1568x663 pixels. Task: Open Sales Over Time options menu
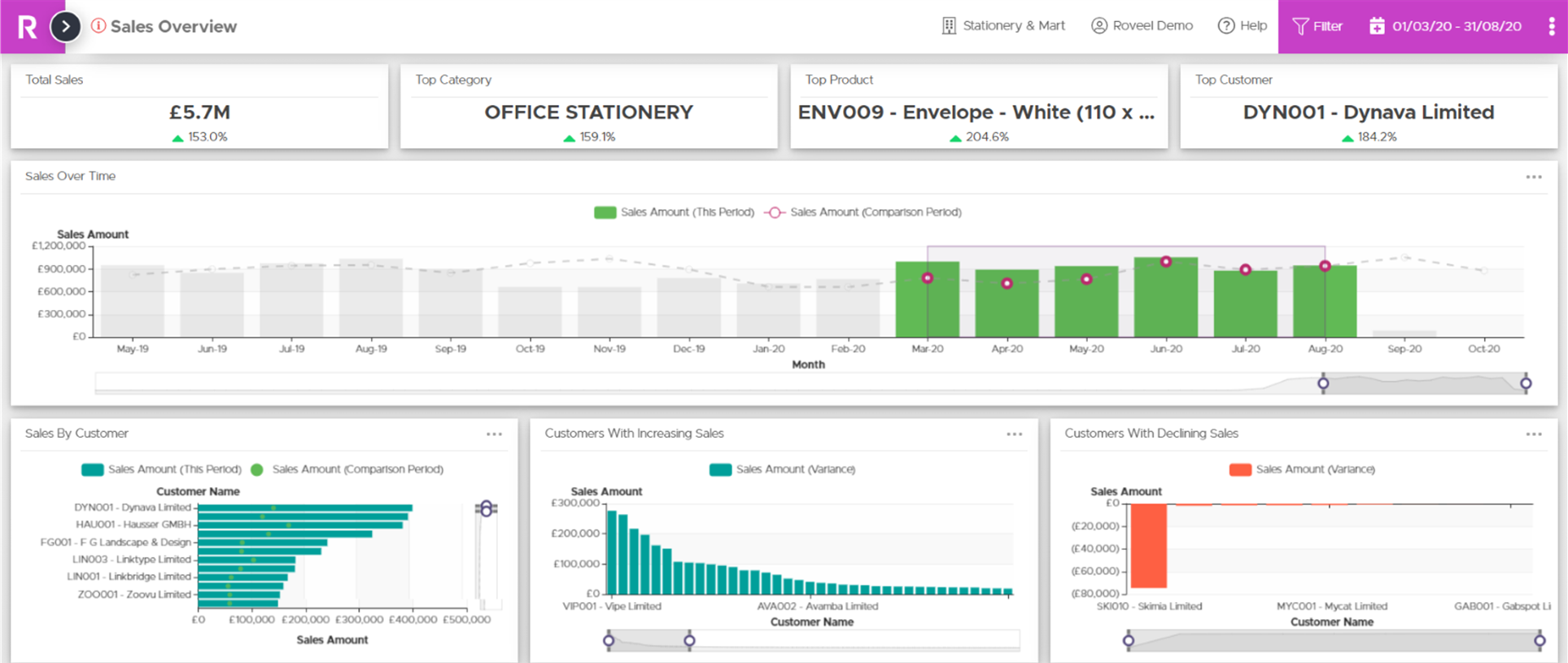point(1534,177)
